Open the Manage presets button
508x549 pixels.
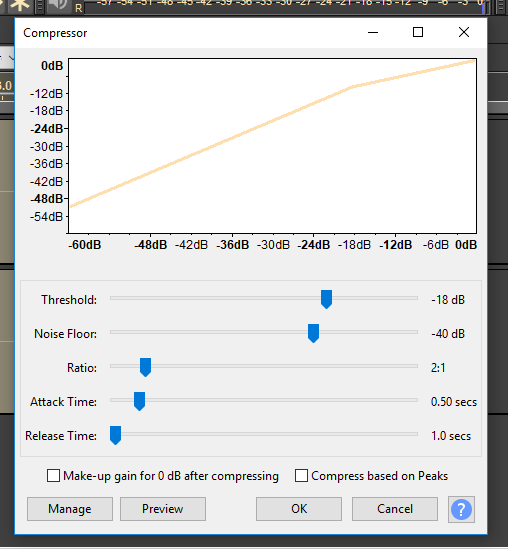tap(70, 509)
